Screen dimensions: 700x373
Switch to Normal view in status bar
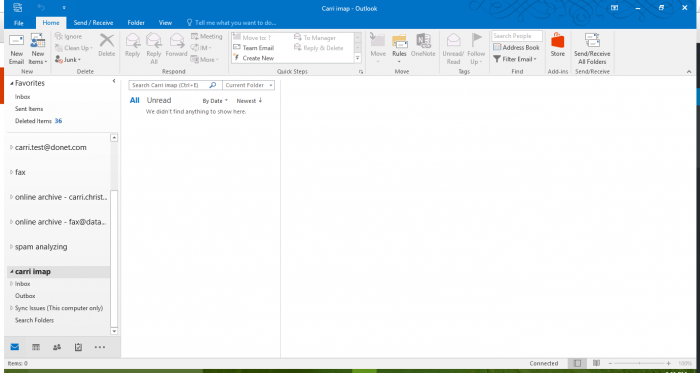click(577, 364)
